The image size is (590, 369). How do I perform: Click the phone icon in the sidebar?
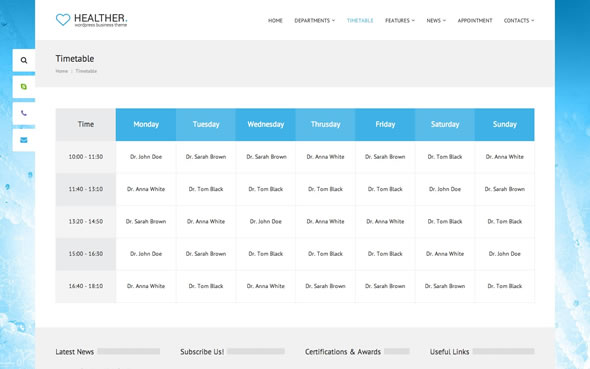[24, 113]
